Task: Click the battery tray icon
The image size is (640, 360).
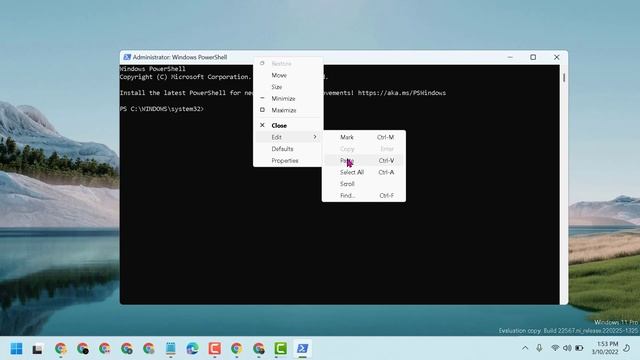Action: coord(579,348)
